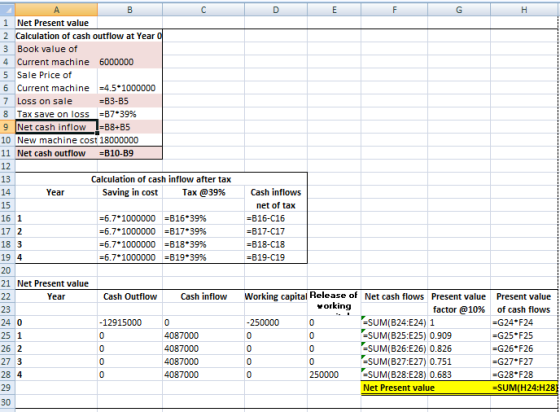Click the 'Cash Outflow' header cell
This screenshot has width=560, height=412.
coord(130,296)
